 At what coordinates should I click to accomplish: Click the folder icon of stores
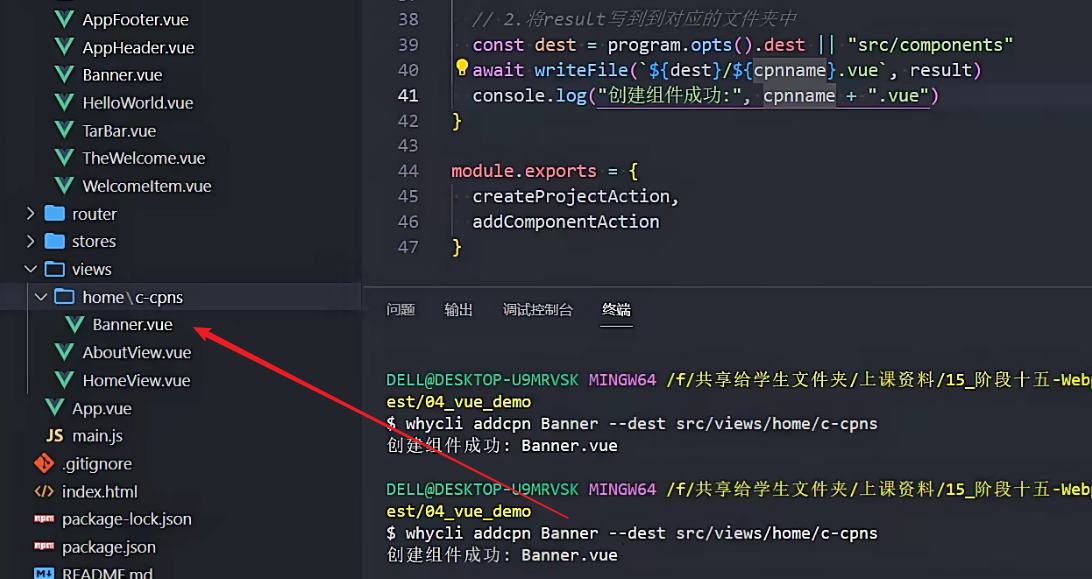tap(55, 241)
